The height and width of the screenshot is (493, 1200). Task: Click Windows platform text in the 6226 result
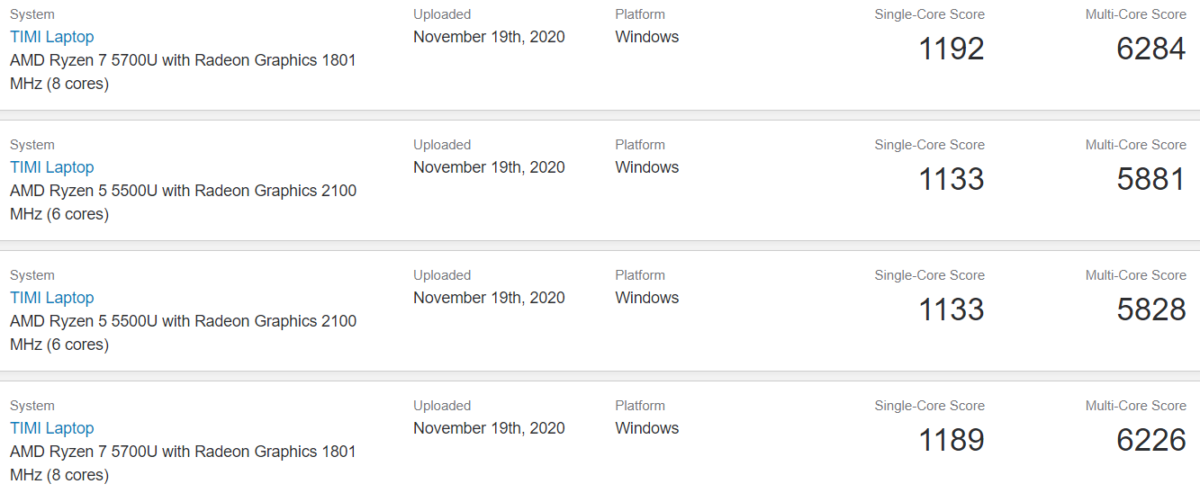[x=647, y=428]
